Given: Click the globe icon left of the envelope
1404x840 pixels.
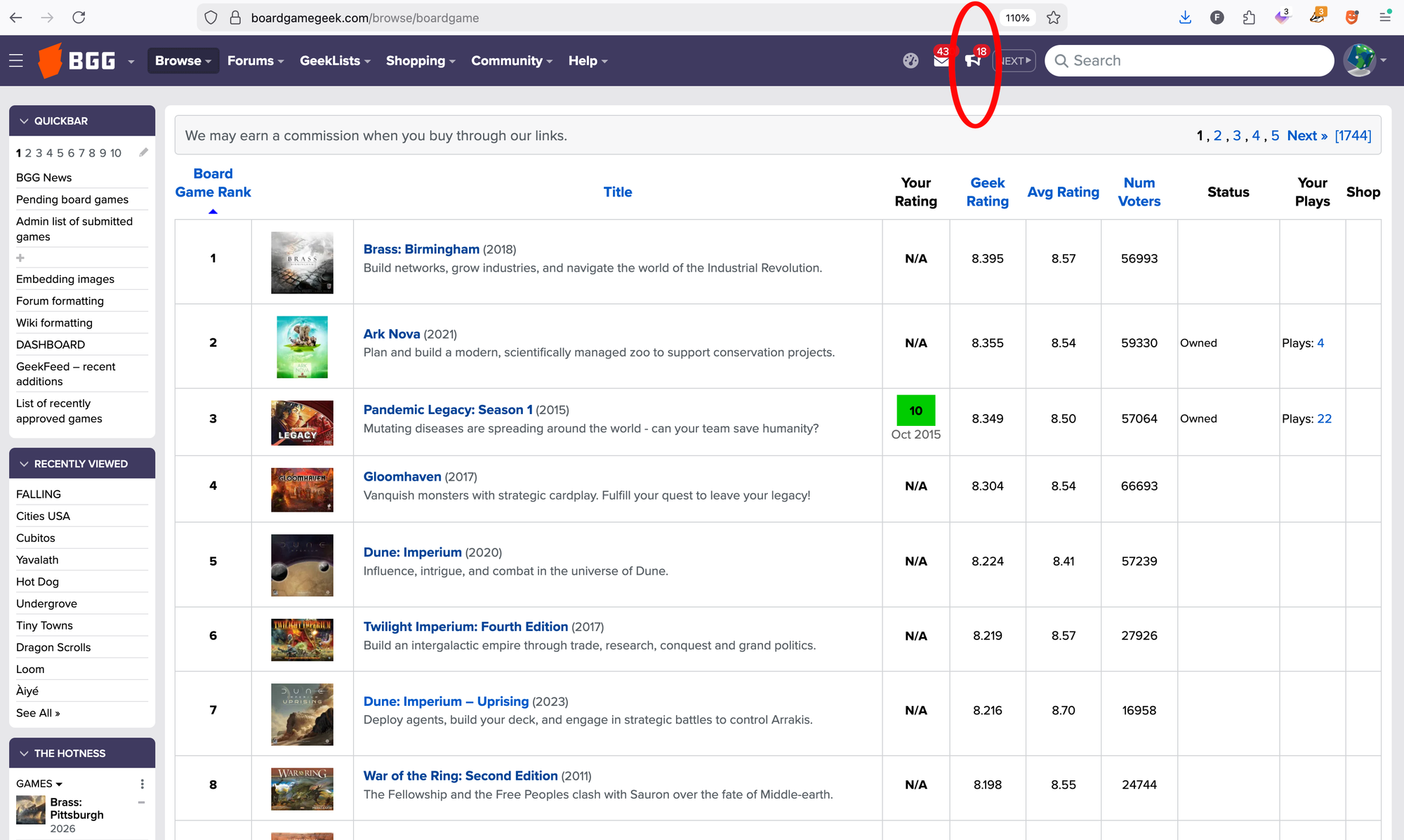Looking at the screenshot, I should pyautogui.click(x=910, y=61).
